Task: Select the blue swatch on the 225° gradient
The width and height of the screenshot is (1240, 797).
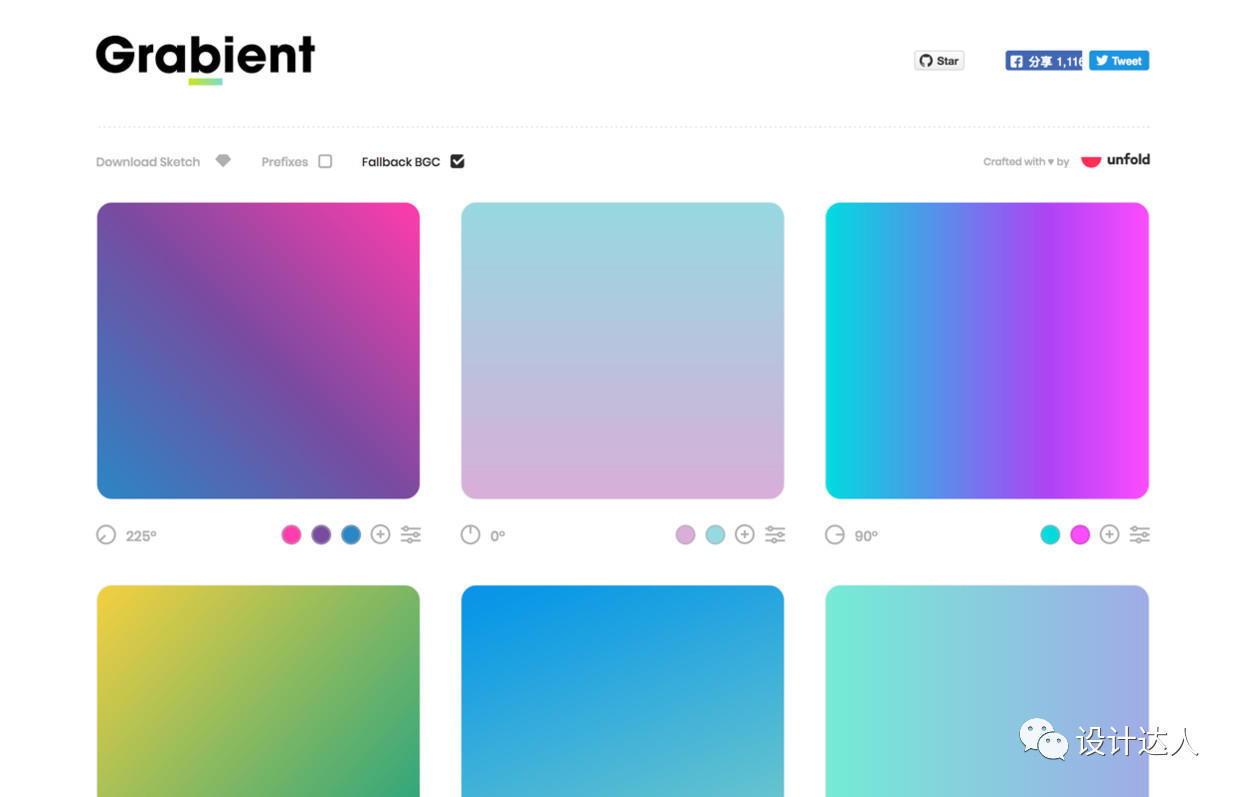Action: [x=351, y=535]
